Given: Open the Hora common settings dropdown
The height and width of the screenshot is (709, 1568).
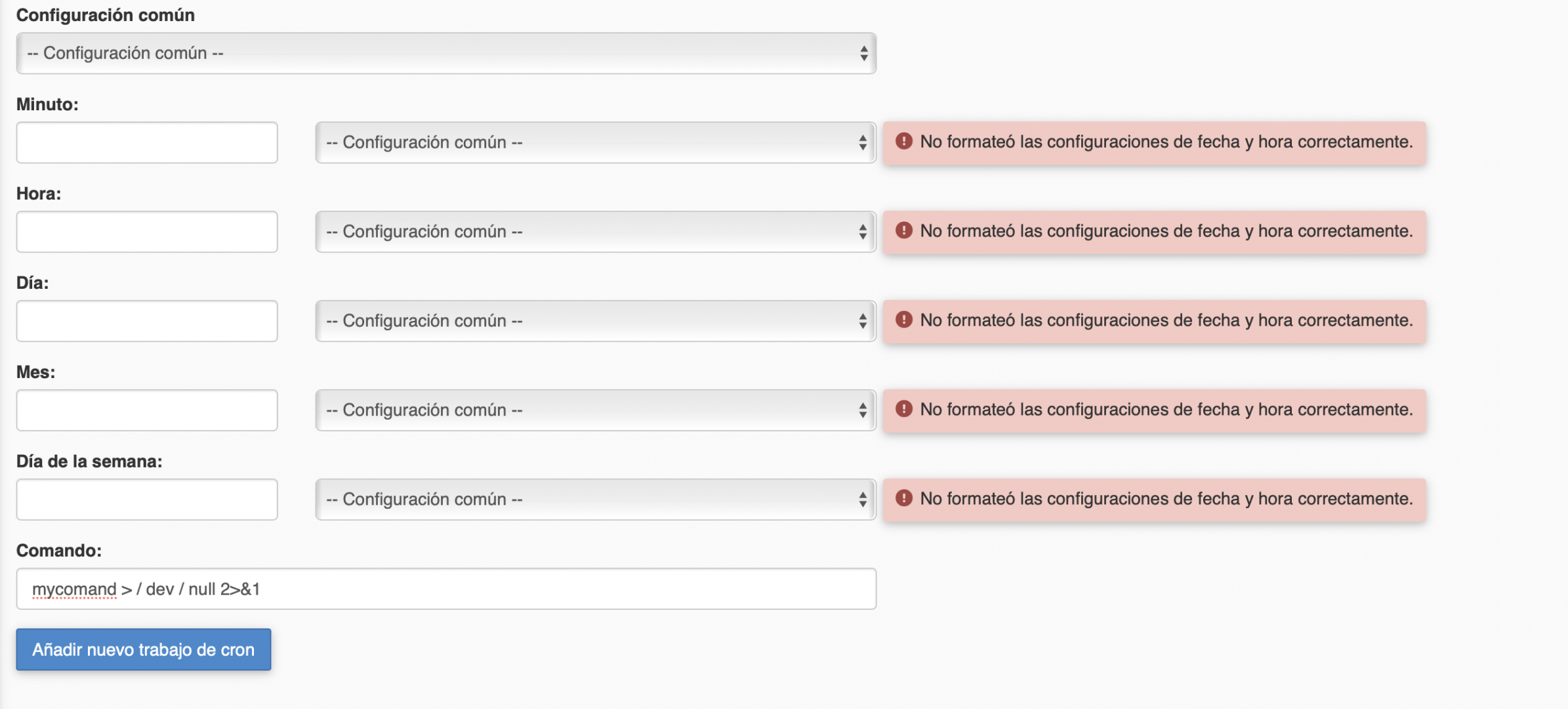Looking at the screenshot, I should (x=596, y=232).
